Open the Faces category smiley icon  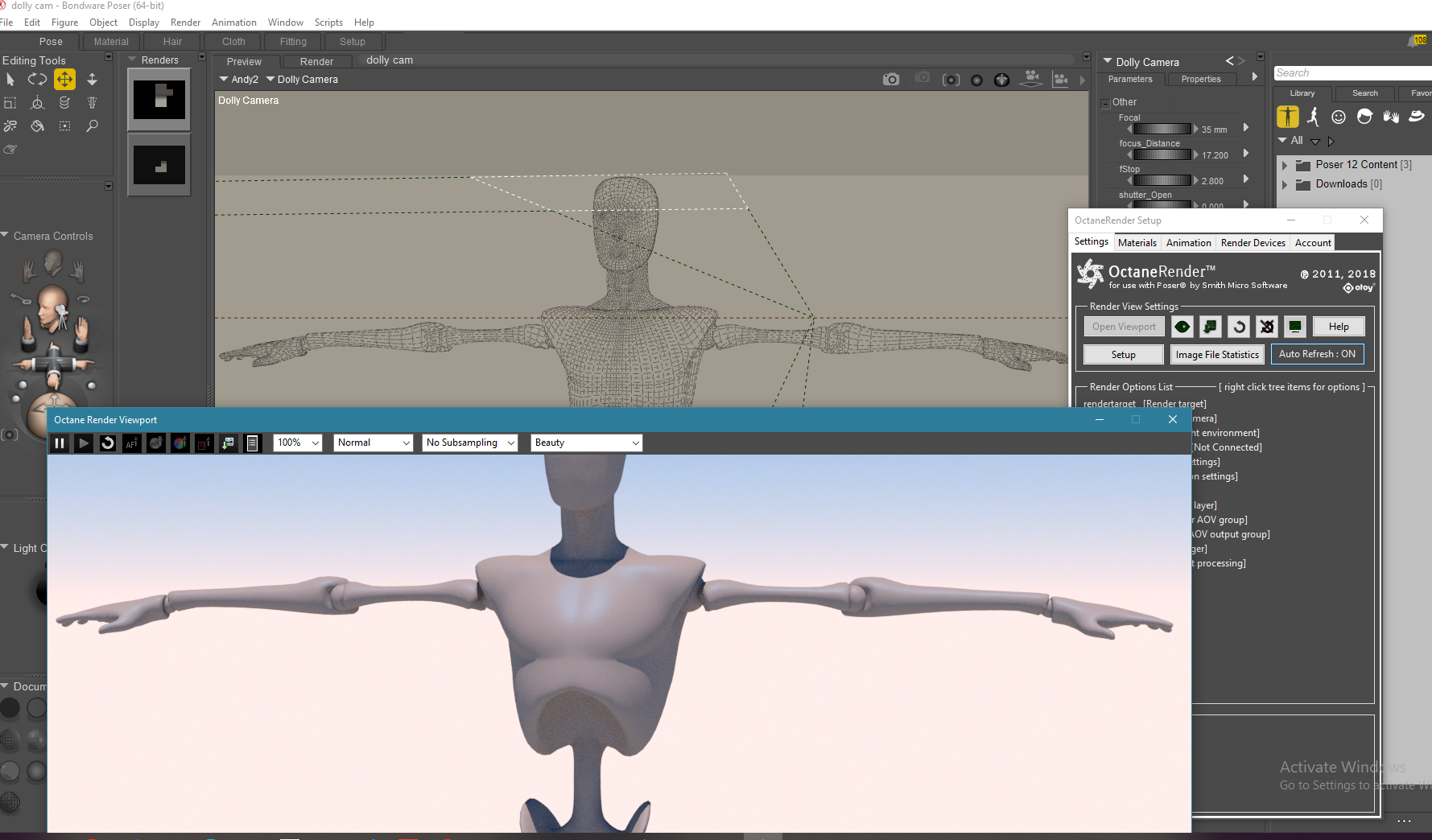(x=1339, y=117)
